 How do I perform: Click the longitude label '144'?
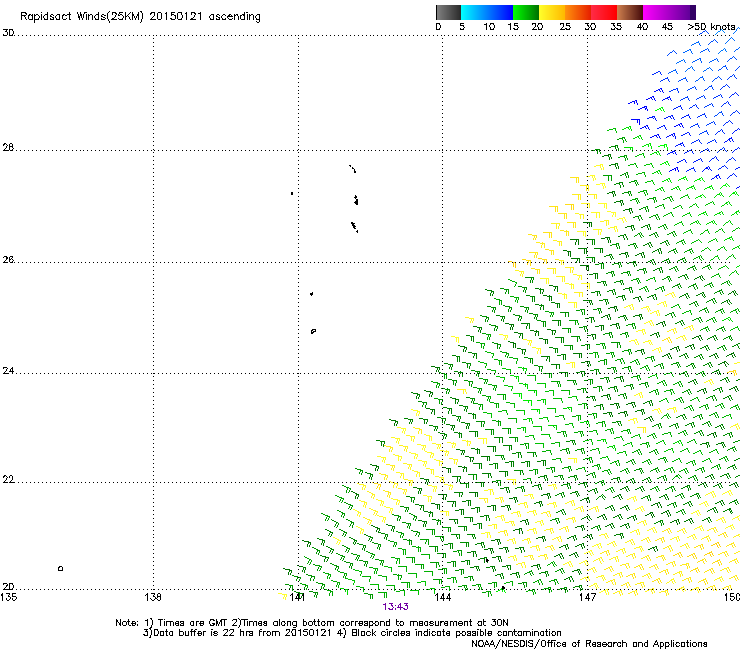click(x=442, y=597)
